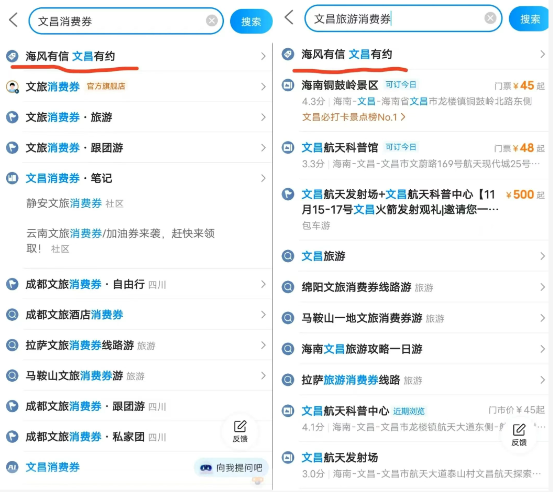Tap back arrow beside 文昌旅游消费券 search box
Viewport: 553px width, 492px height.
point(289,17)
